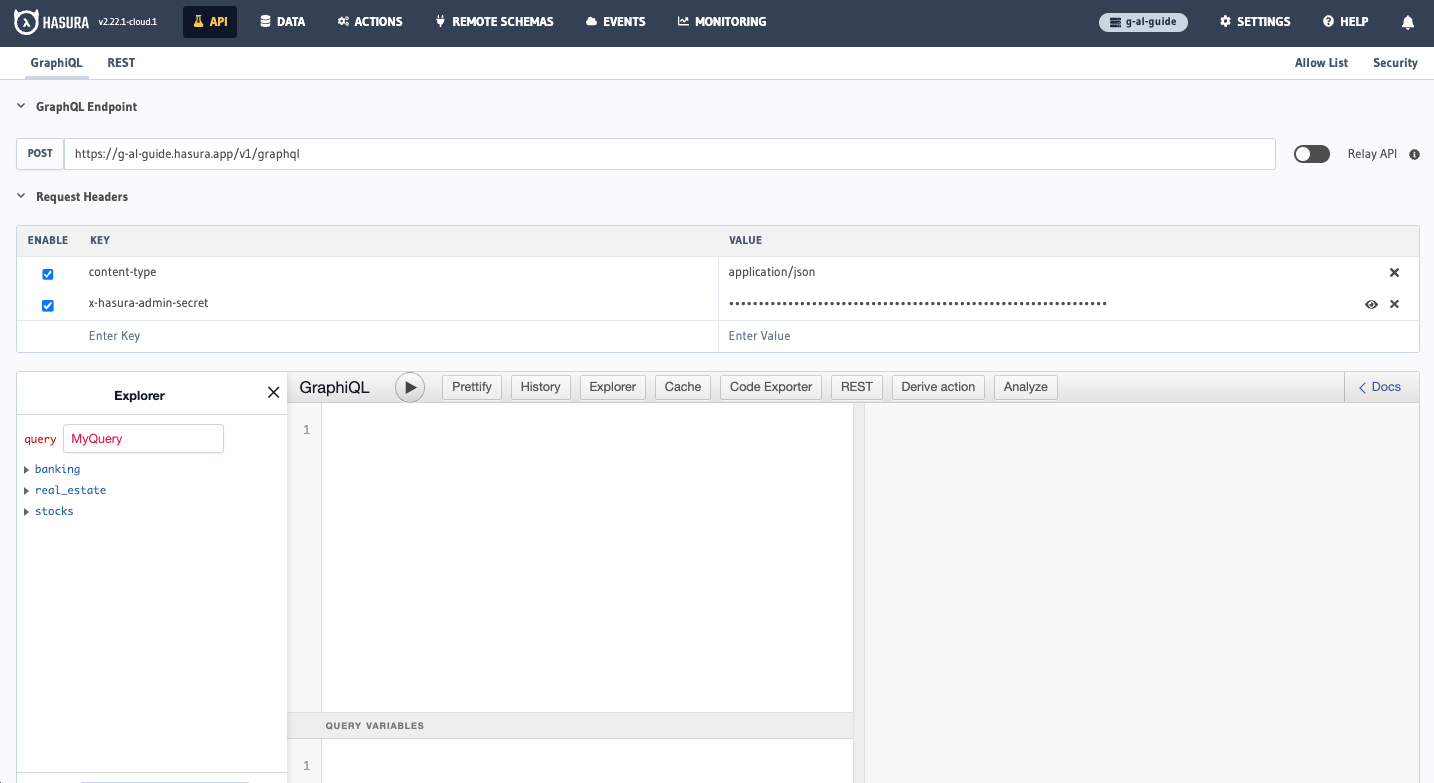Uncheck the content-type header checkbox

pos(47,273)
